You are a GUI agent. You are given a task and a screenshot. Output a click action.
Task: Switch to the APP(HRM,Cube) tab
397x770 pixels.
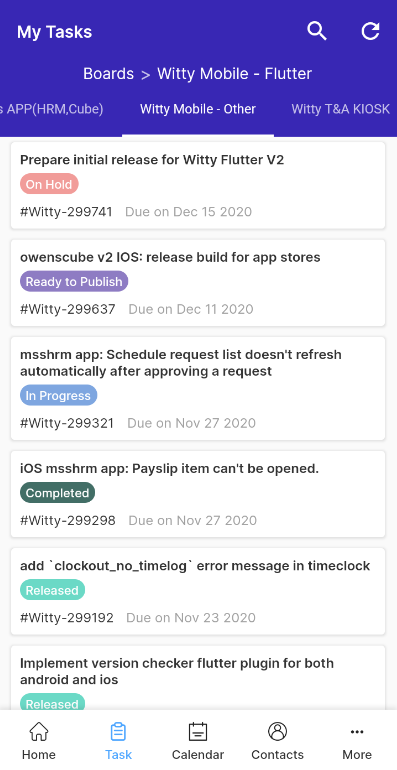click(x=51, y=109)
